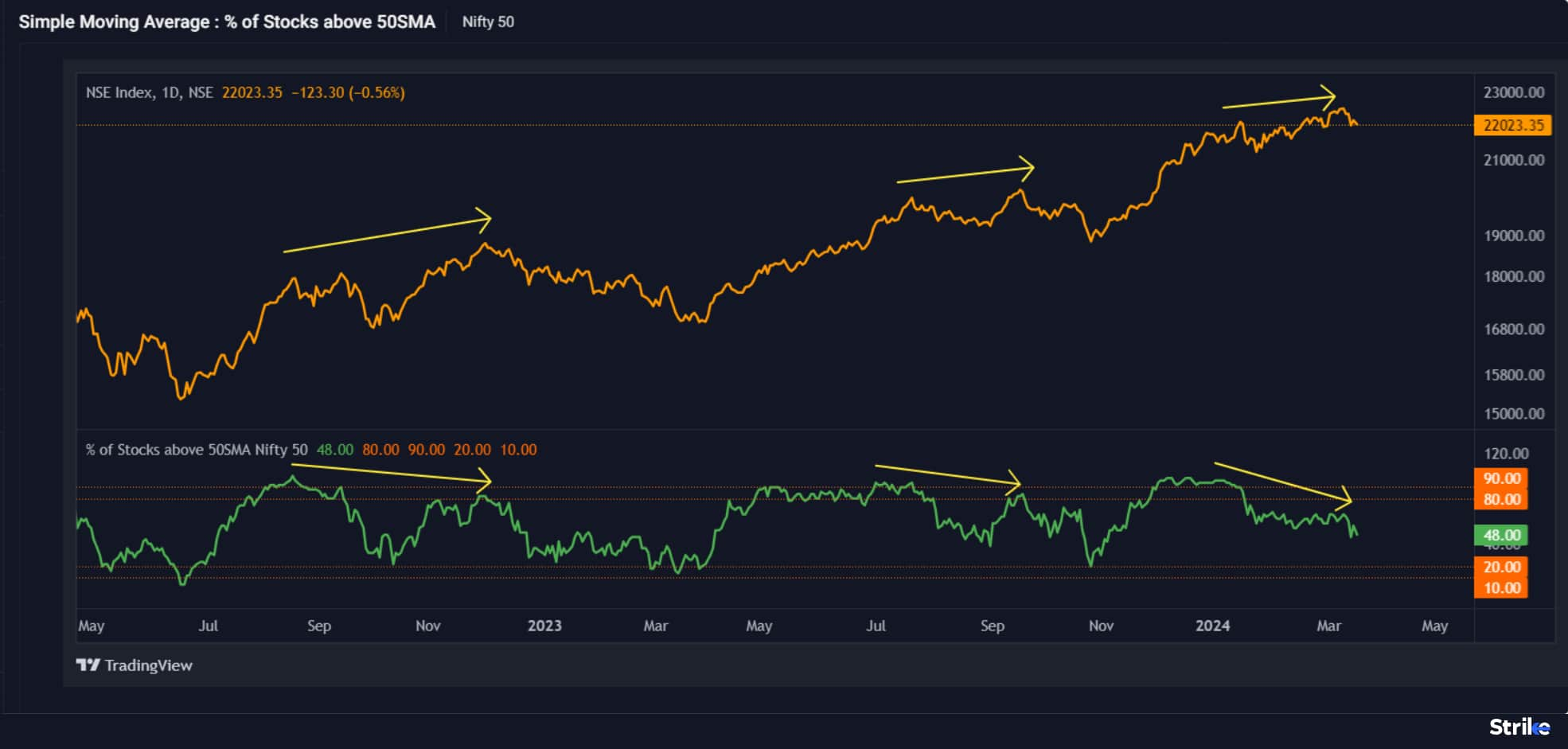Image resolution: width=1568 pixels, height=749 pixels.
Task: Click the 23000.00 price axis label
Action: pos(1513,92)
